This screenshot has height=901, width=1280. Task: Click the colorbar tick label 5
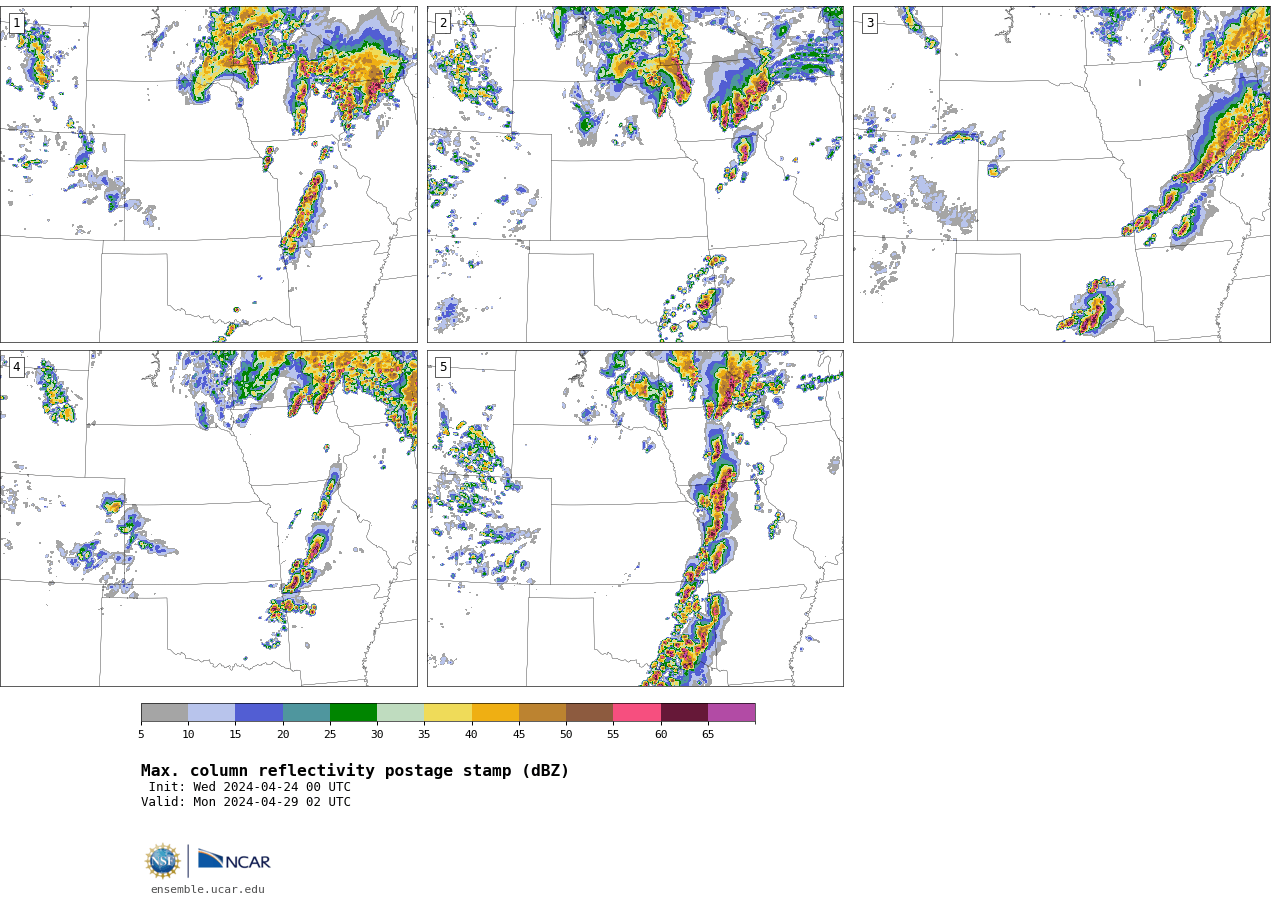tap(141, 735)
